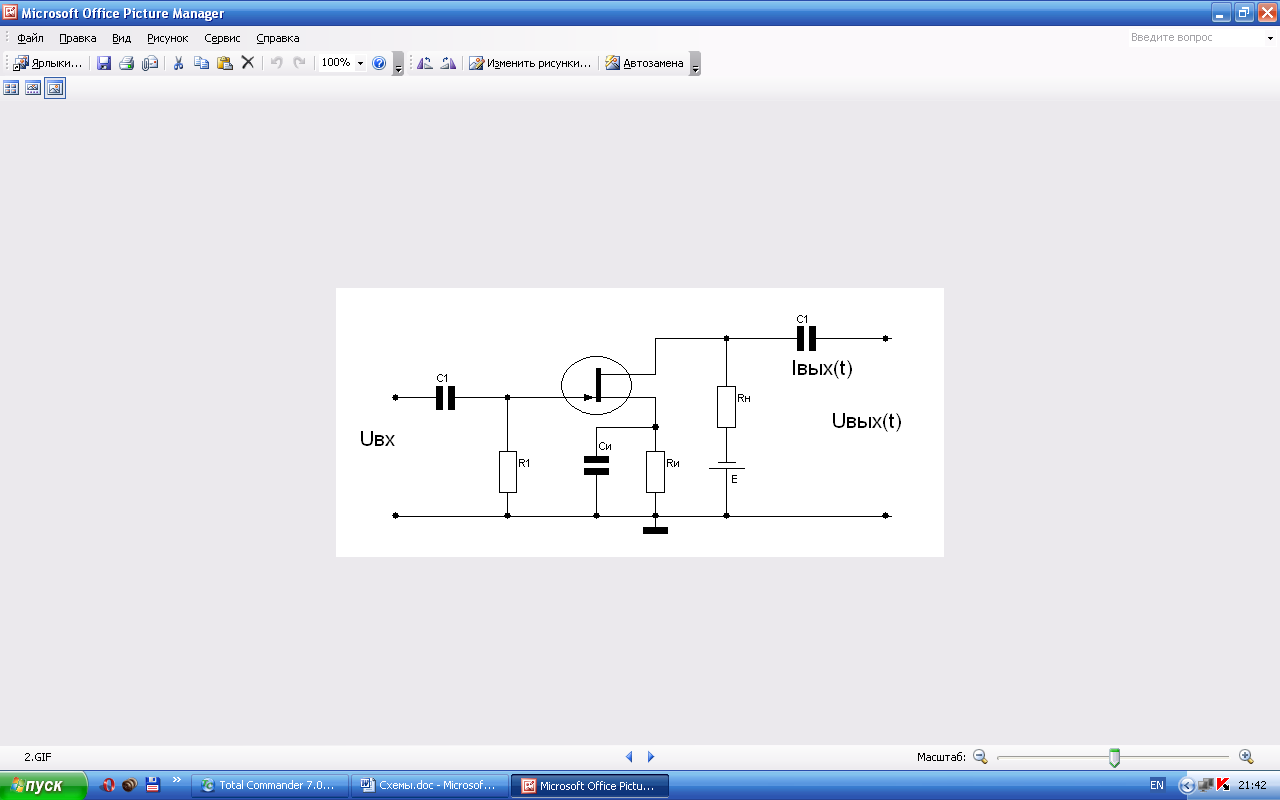1280x800 pixels.
Task: Click the zoom in magnifier icon
Action: [1246, 757]
